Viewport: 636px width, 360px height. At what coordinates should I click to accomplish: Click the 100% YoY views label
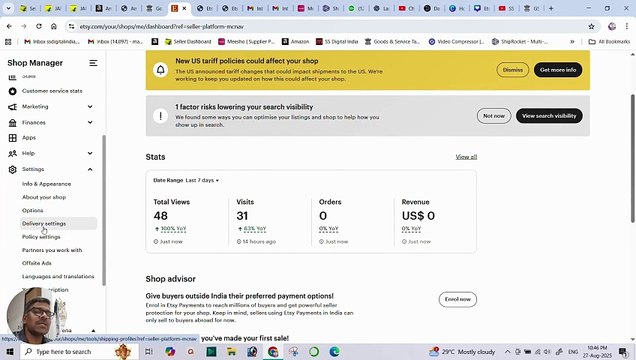pos(174,229)
